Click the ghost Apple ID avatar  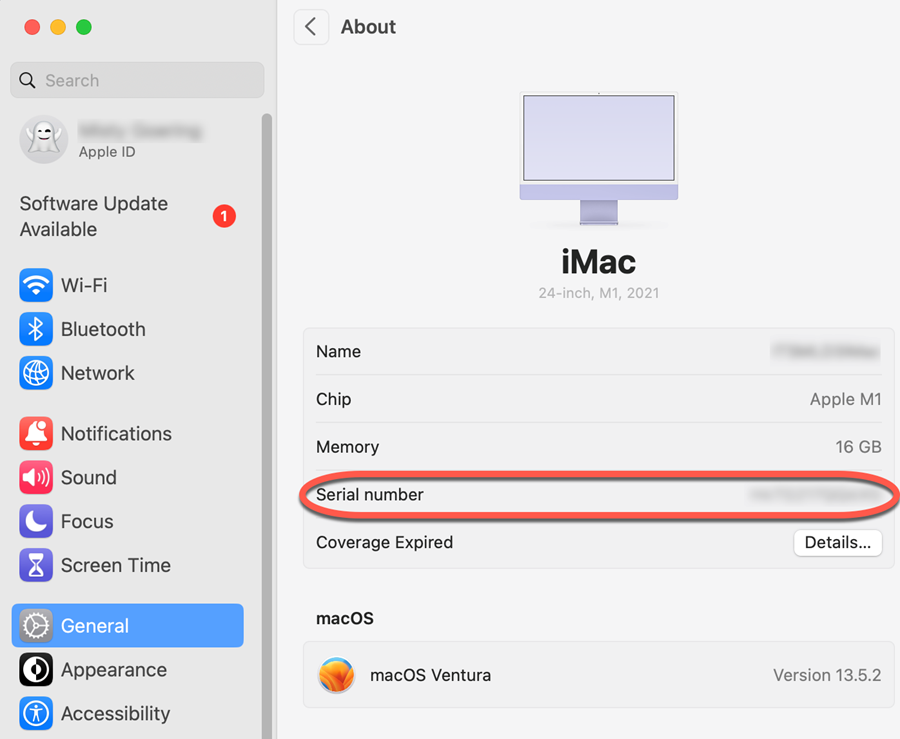click(44, 139)
